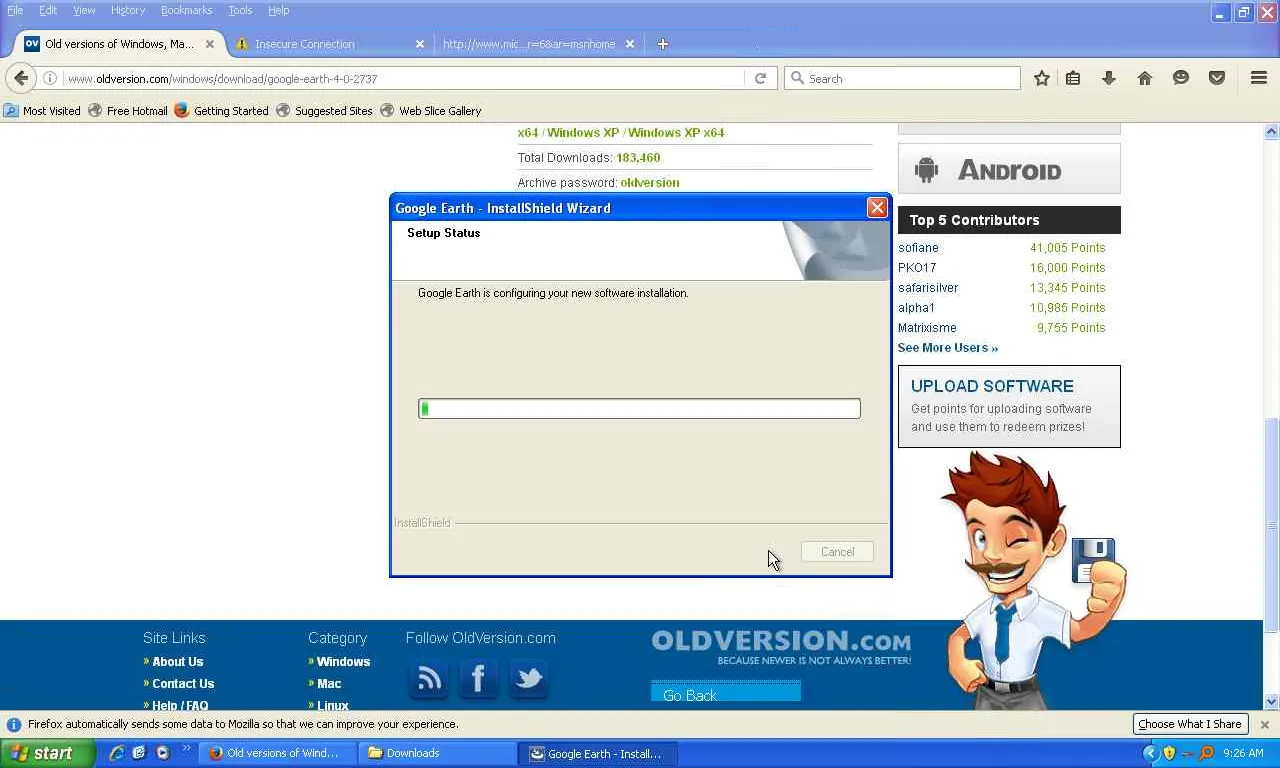1280x768 pixels.
Task: Focus the address bar URL field
Action: coord(404,78)
